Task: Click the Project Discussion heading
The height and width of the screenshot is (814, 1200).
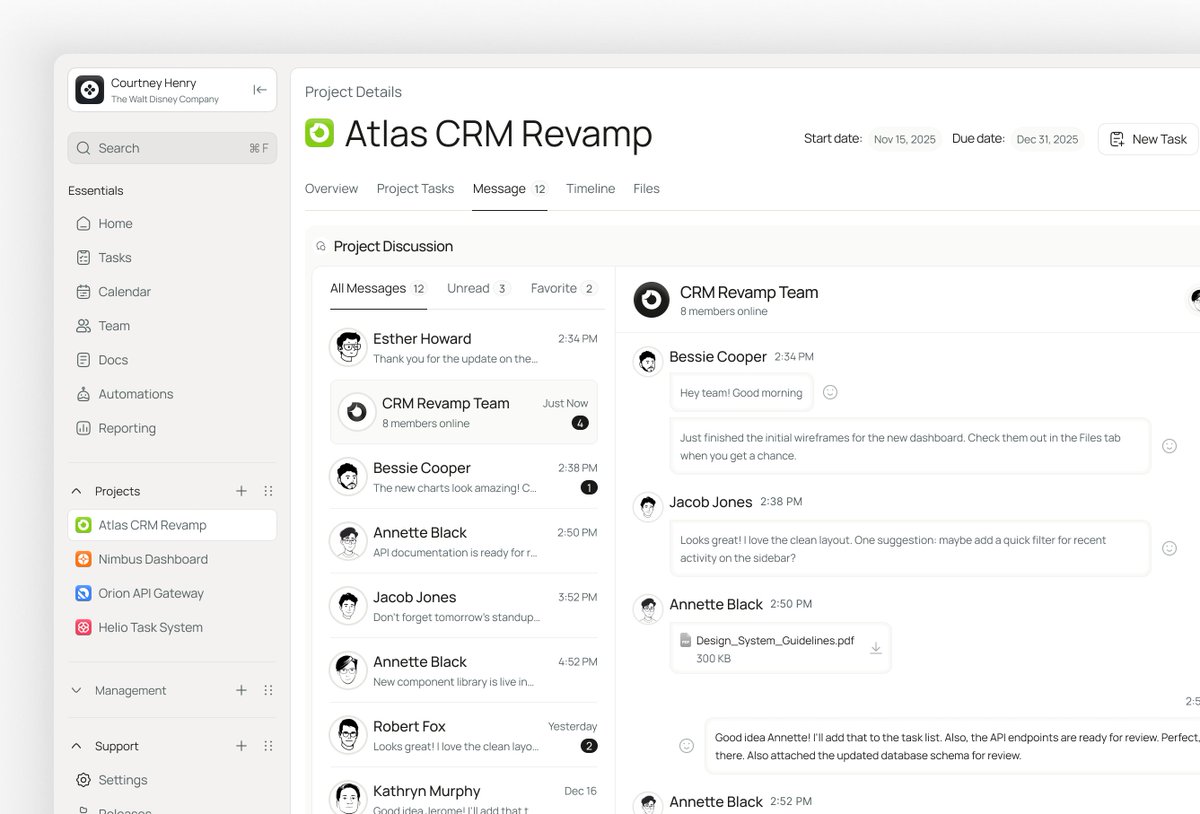Action: click(x=393, y=246)
